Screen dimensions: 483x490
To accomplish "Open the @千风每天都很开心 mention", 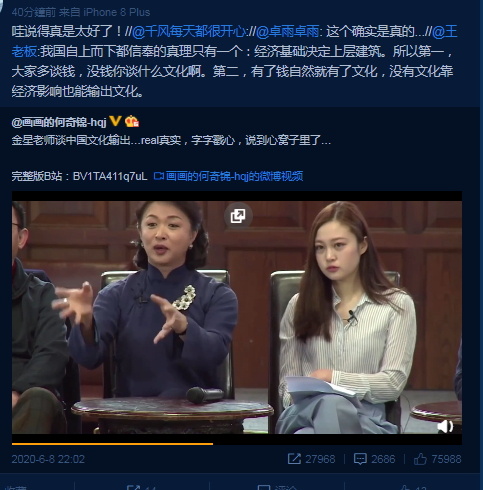I will tap(189, 32).
